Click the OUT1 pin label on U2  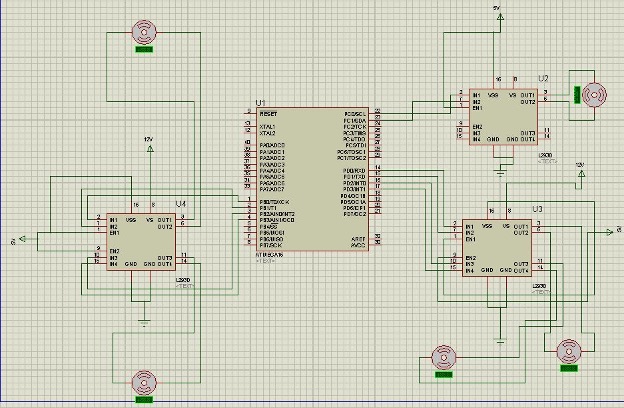(x=528, y=95)
